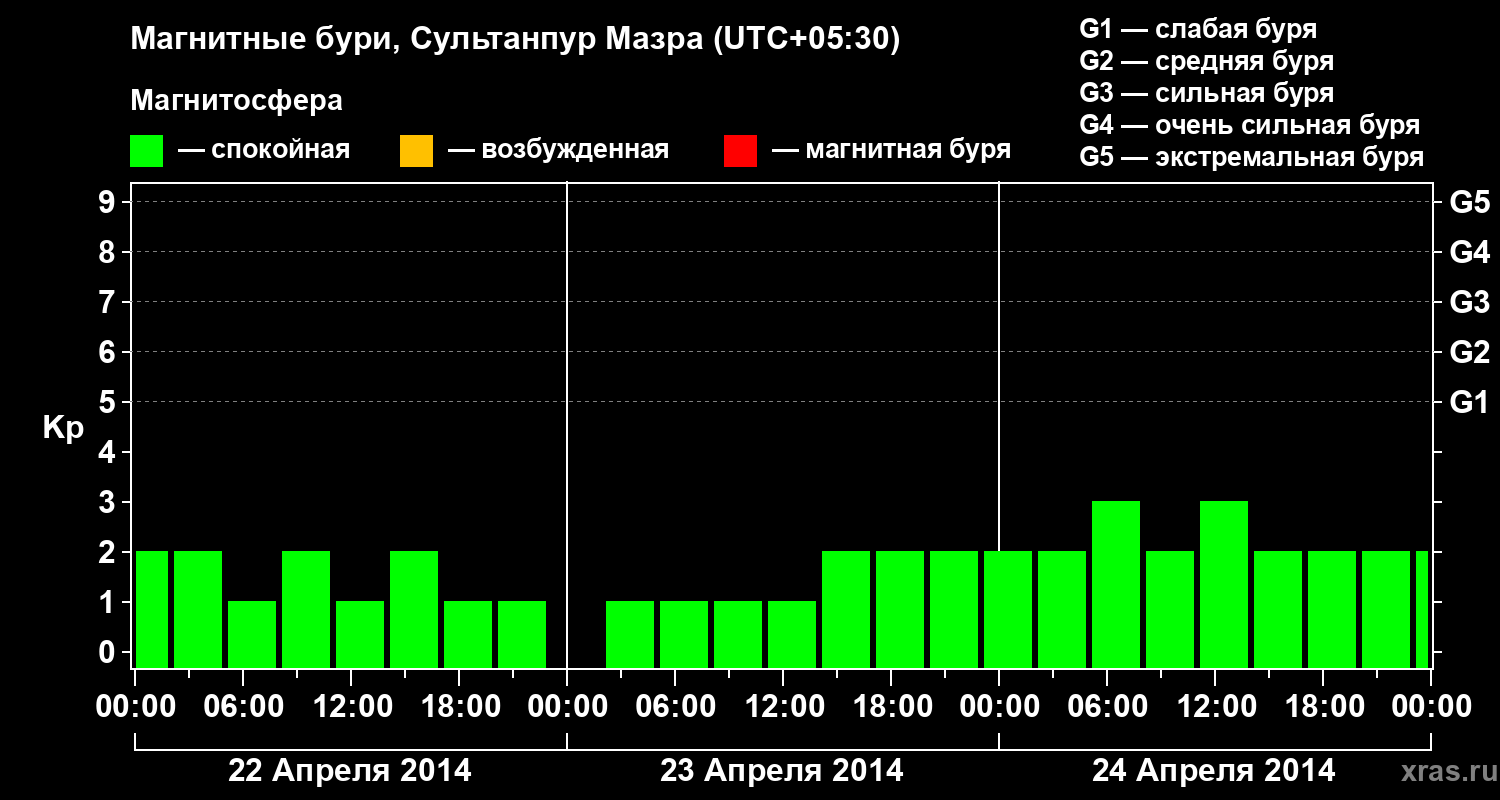Click '06:00' tick label under 24 April
The image size is (1500, 800).
pos(1106,707)
